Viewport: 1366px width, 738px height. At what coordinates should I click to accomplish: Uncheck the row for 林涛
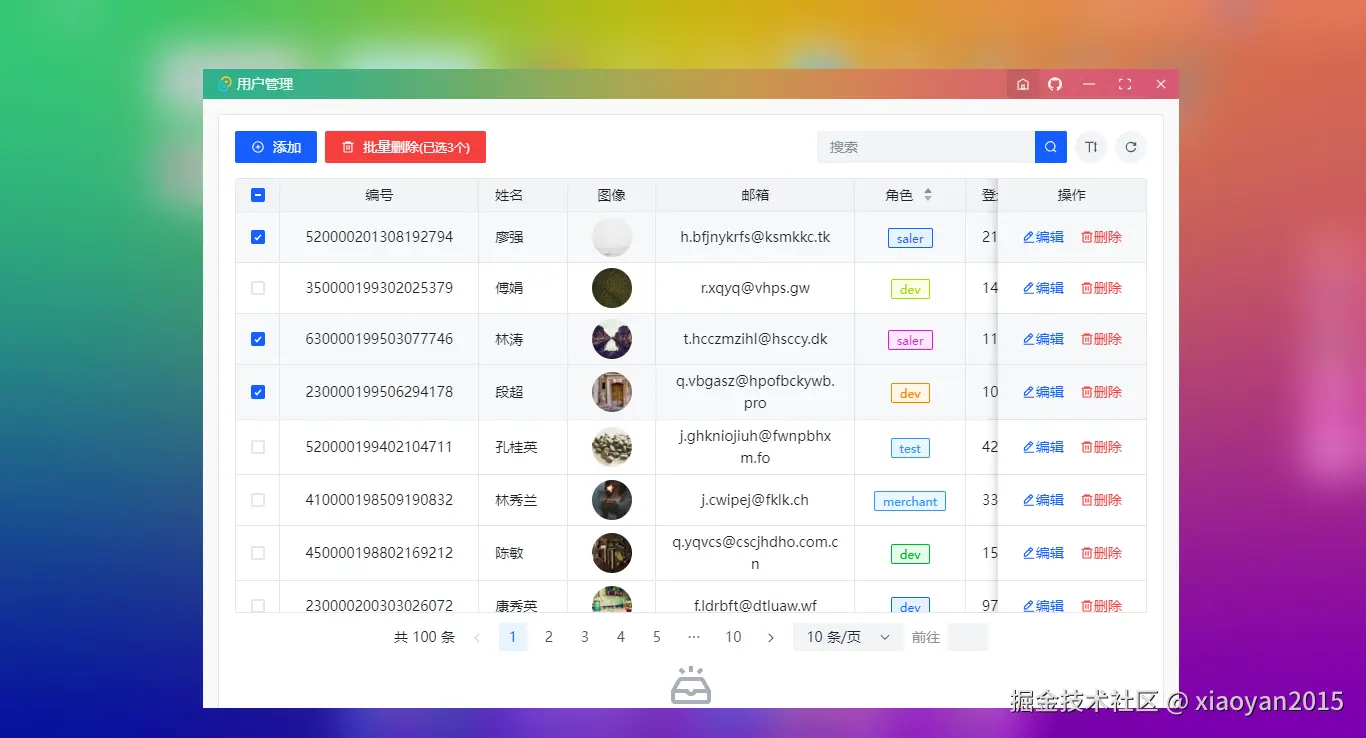pos(258,339)
